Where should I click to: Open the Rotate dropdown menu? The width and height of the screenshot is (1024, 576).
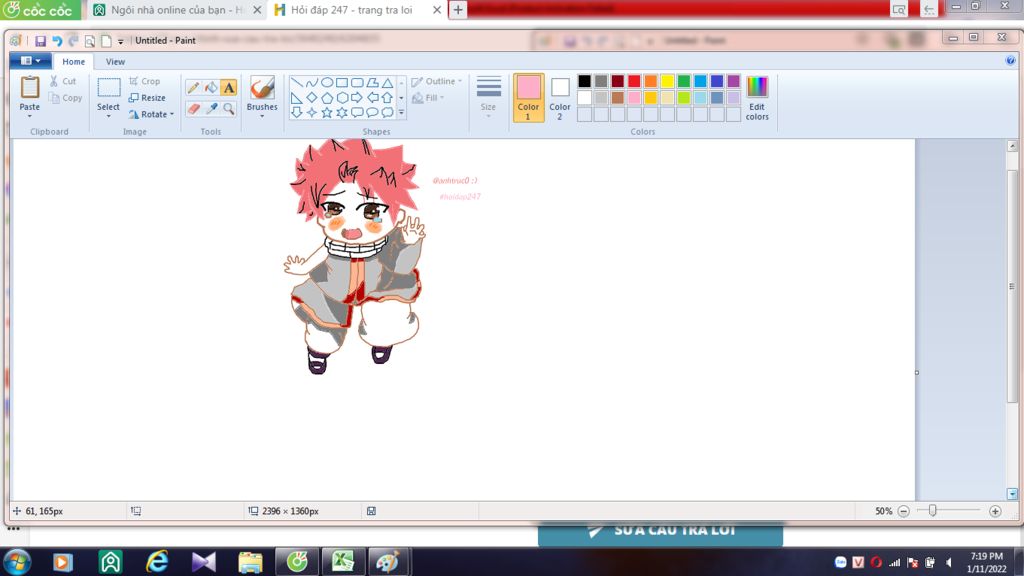point(152,114)
